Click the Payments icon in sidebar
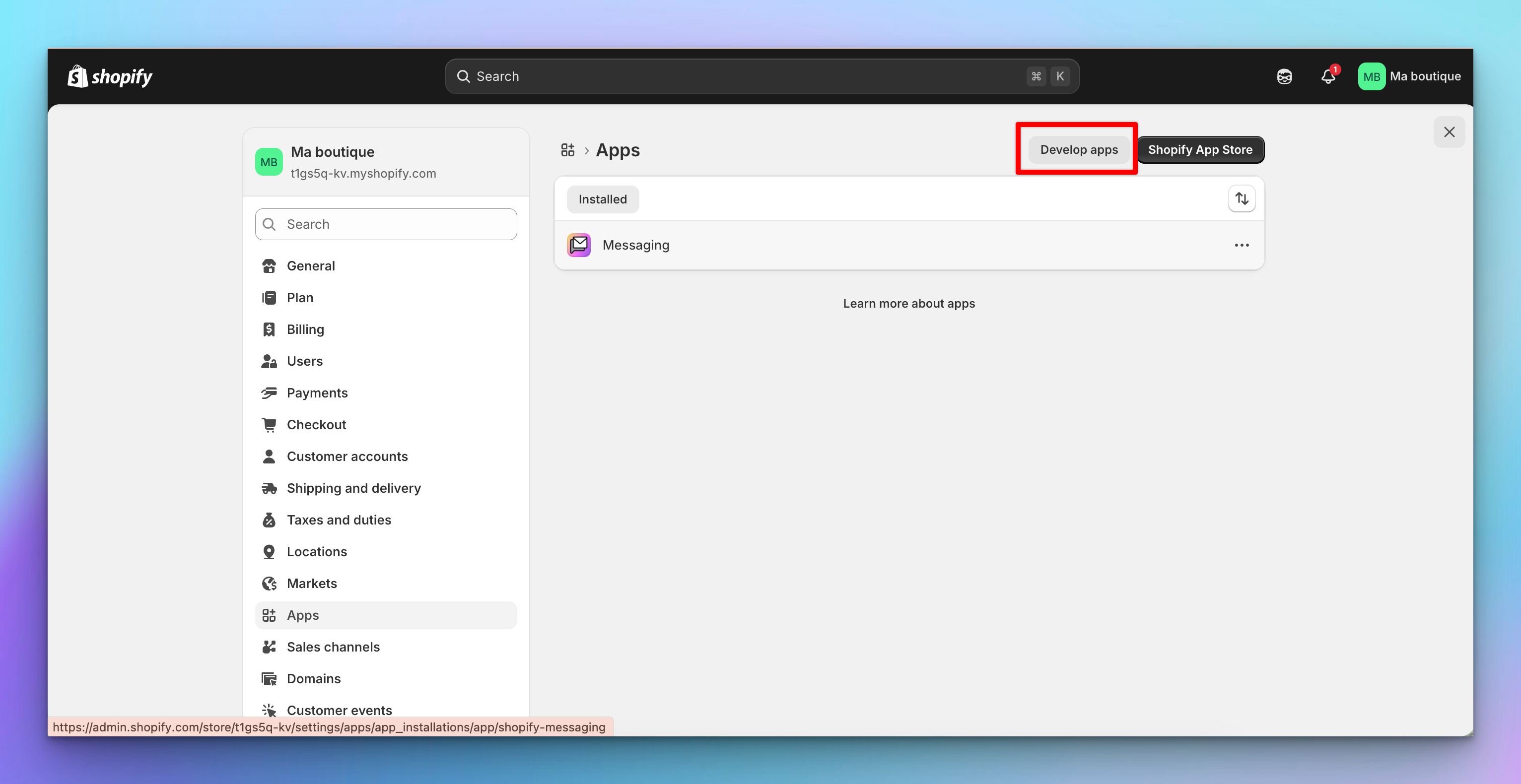 coord(269,393)
